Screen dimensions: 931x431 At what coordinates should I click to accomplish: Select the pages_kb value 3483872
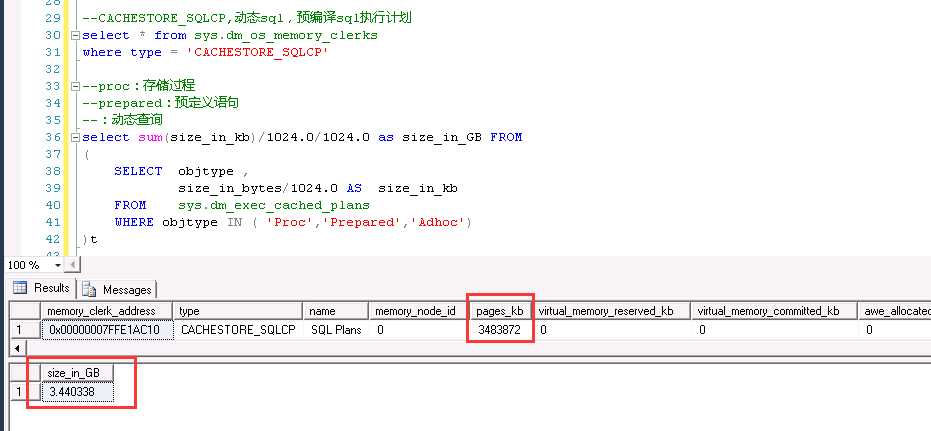pos(500,330)
